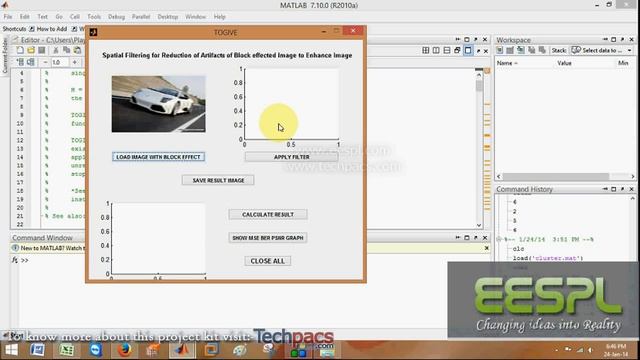Image resolution: width=640 pixels, height=360 pixels.
Task: Click the CALCULATE RESULT button
Action: 268,214
